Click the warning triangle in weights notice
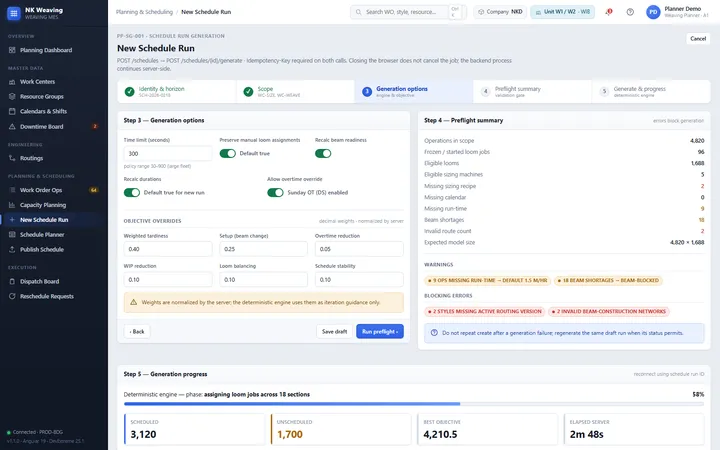The width and height of the screenshot is (720, 450). click(134, 302)
